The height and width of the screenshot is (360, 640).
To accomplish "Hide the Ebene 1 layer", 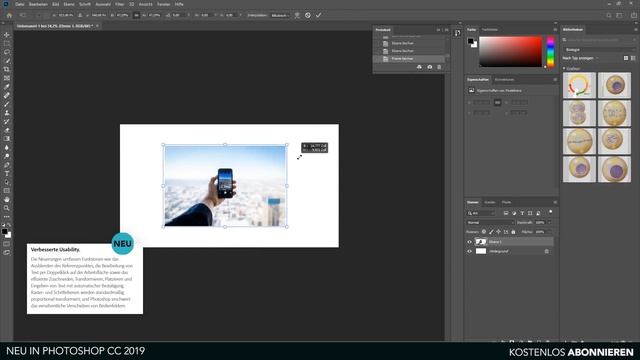I will [x=469, y=242].
